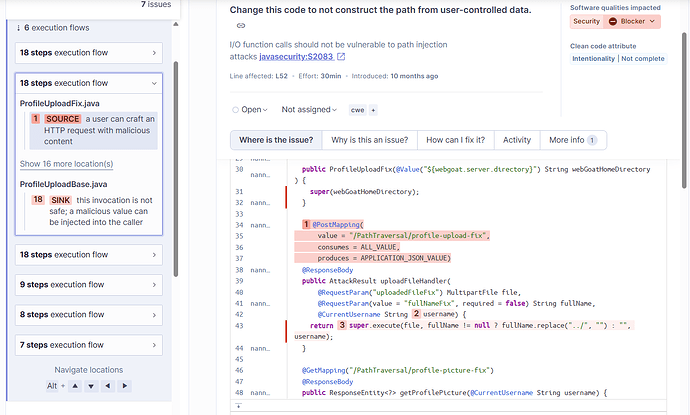Click the cwe tag
This screenshot has width=690, height=415.
[356, 110]
